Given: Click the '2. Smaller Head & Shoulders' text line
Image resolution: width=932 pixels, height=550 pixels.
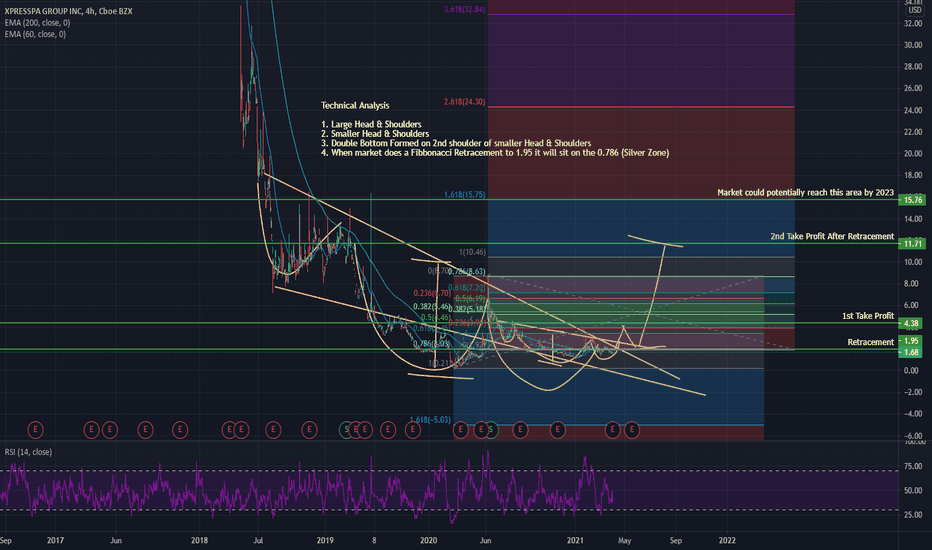Looking at the screenshot, I should [x=375, y=134].
